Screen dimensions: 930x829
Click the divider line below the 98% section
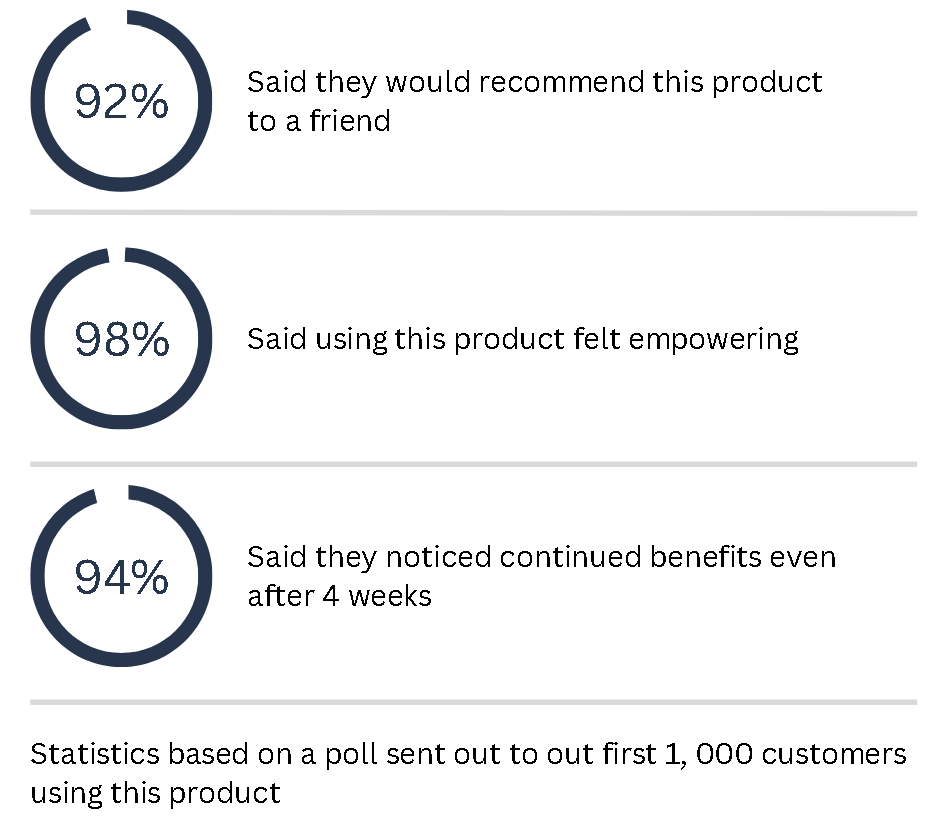point(473,464)
